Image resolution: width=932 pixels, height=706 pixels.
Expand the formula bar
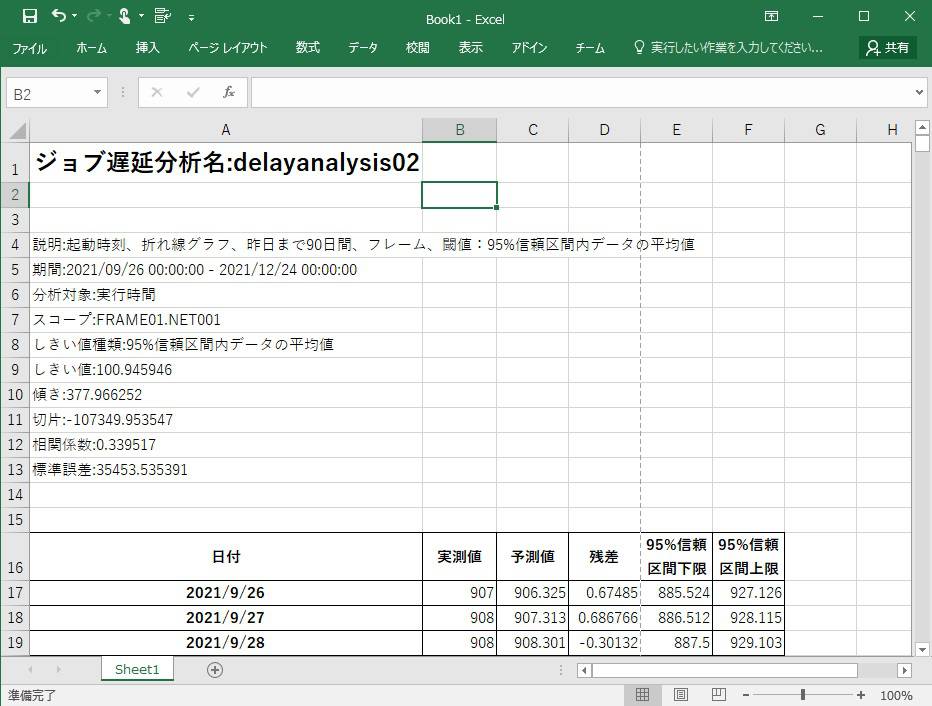(x=919, y=92)
